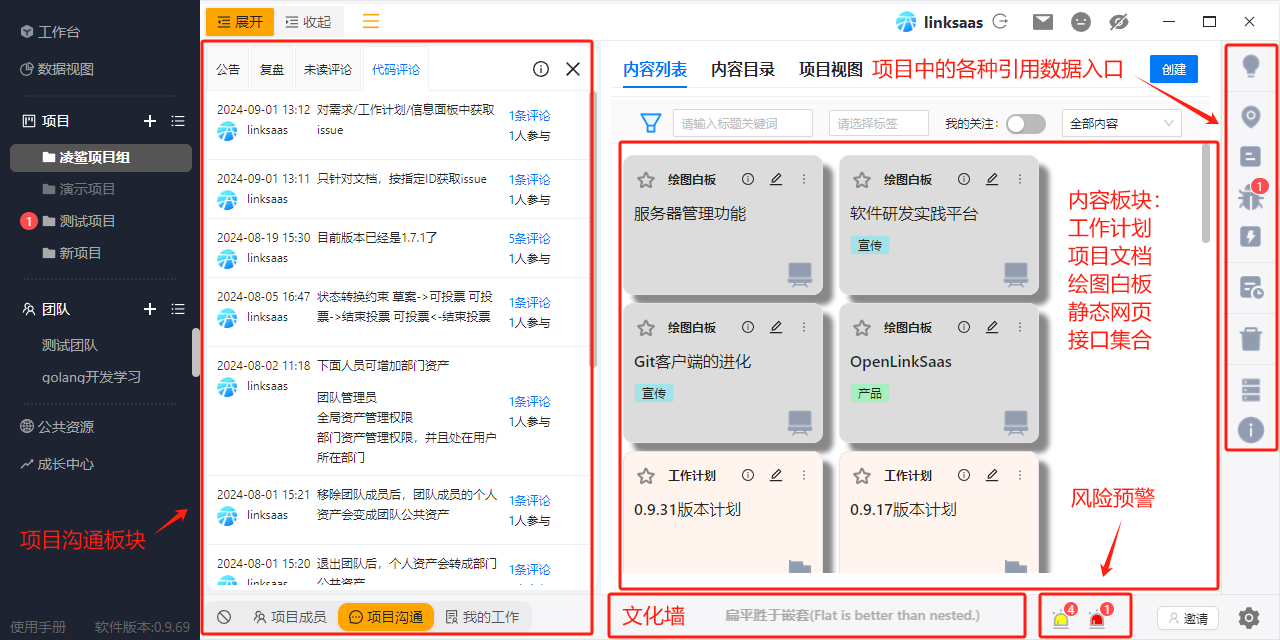Star the 0.9.31版本计划 card
Screen dimensions: 1280x640
(x=646, y=475)
